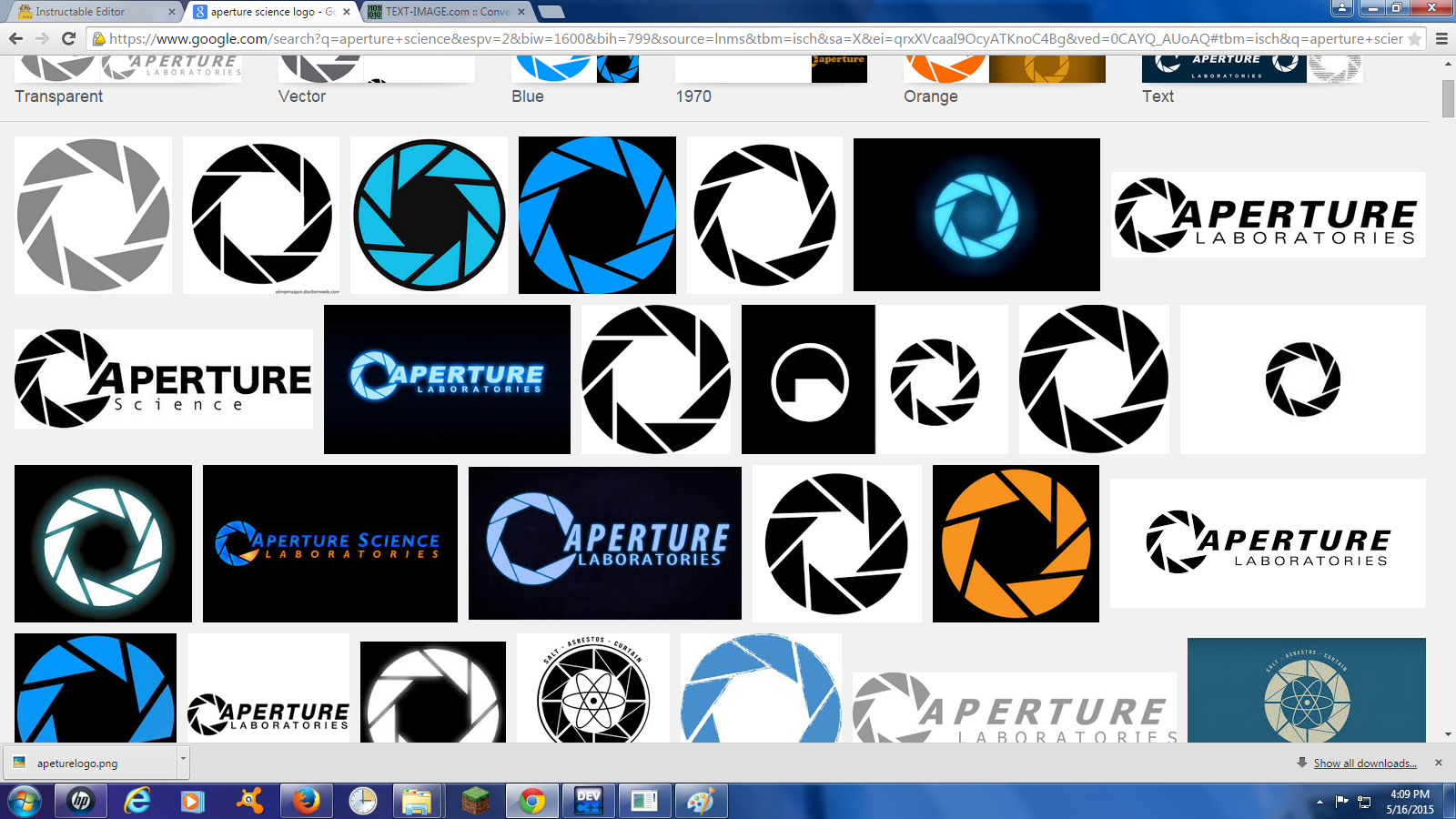Open a new tab button

click(x=551, y=12)
